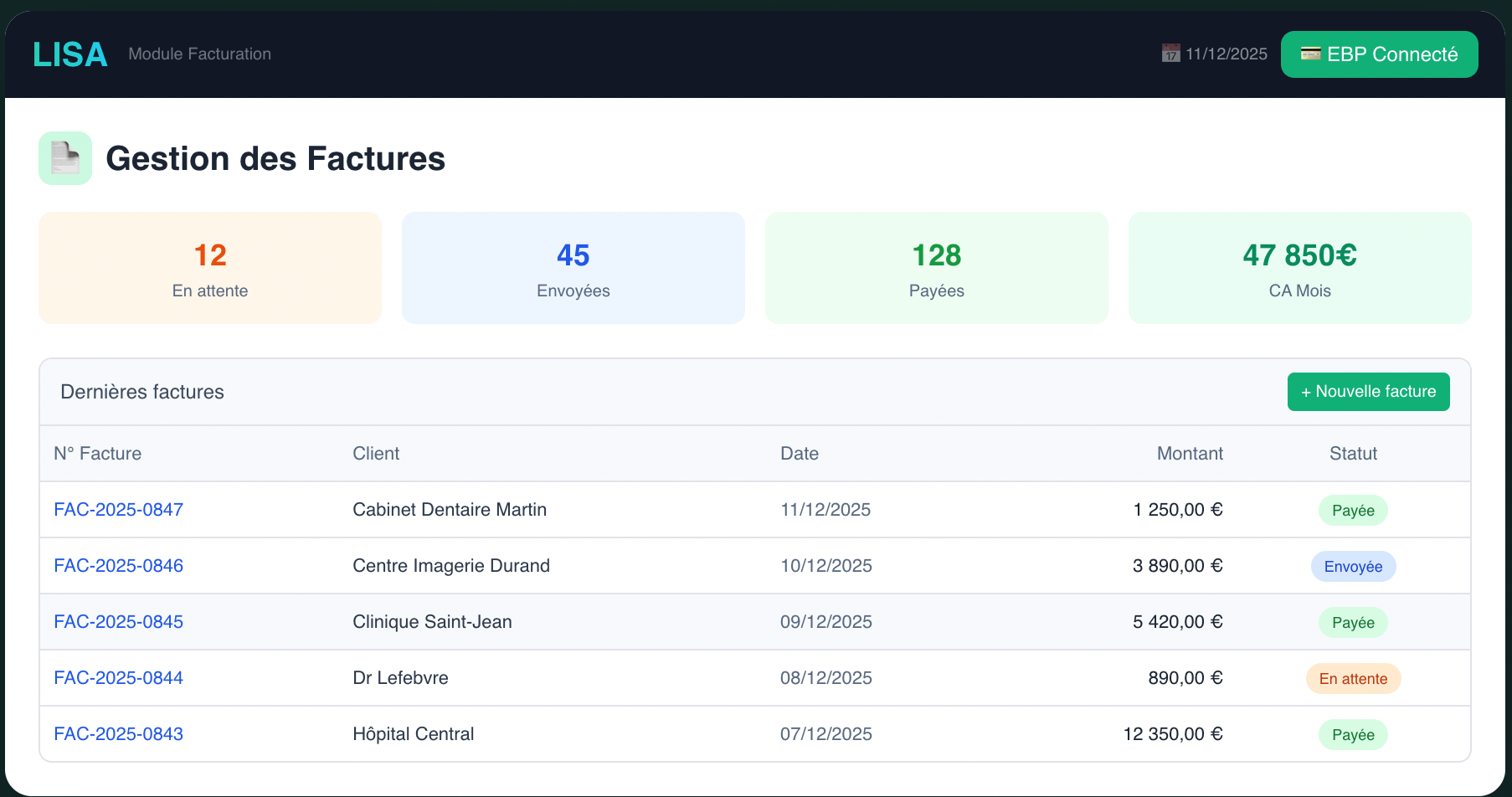
Task: Sort by the Montant column header
Action: point(1190,454)
